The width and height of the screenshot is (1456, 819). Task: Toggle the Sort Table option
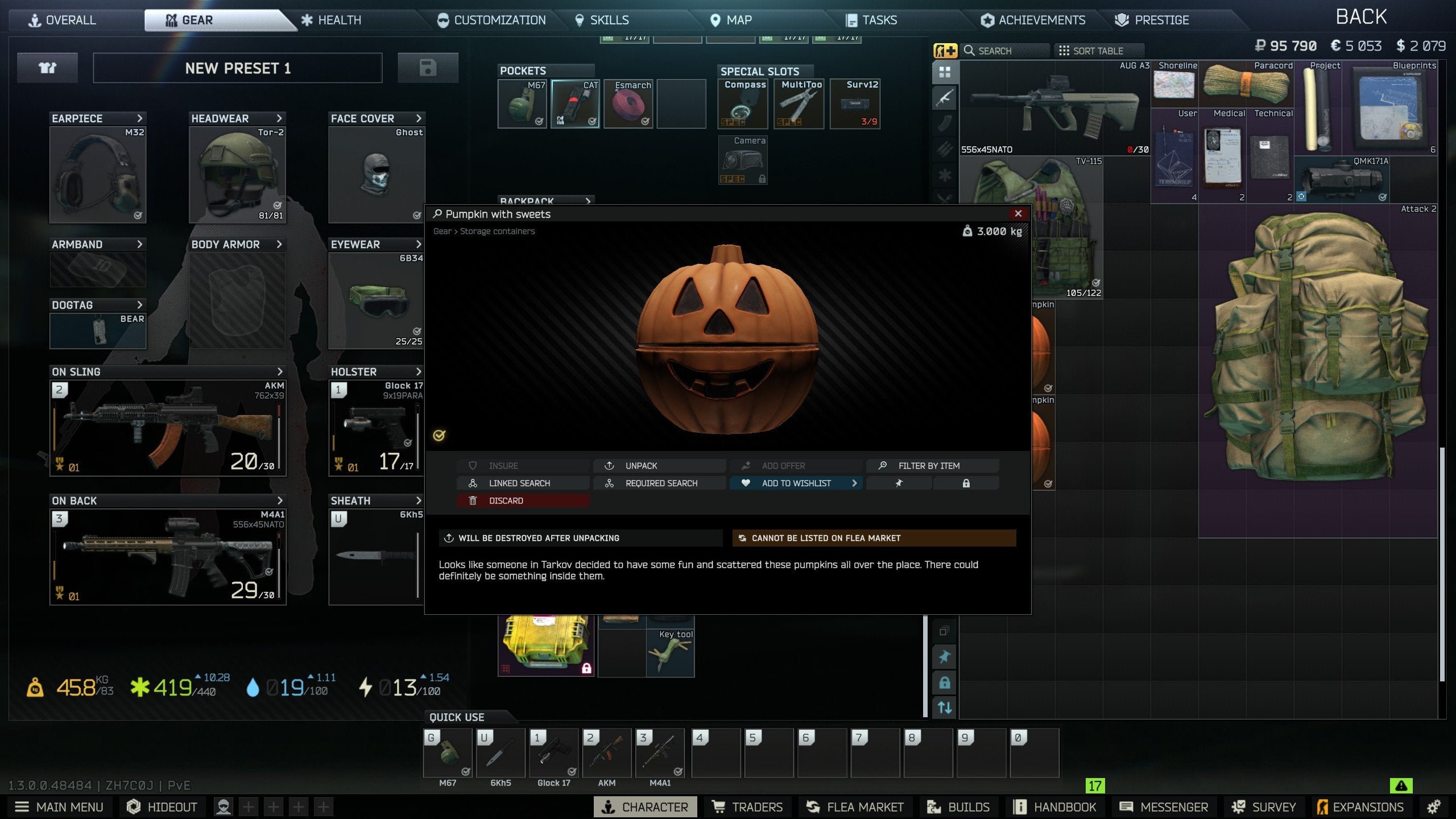coord(1098,51)
